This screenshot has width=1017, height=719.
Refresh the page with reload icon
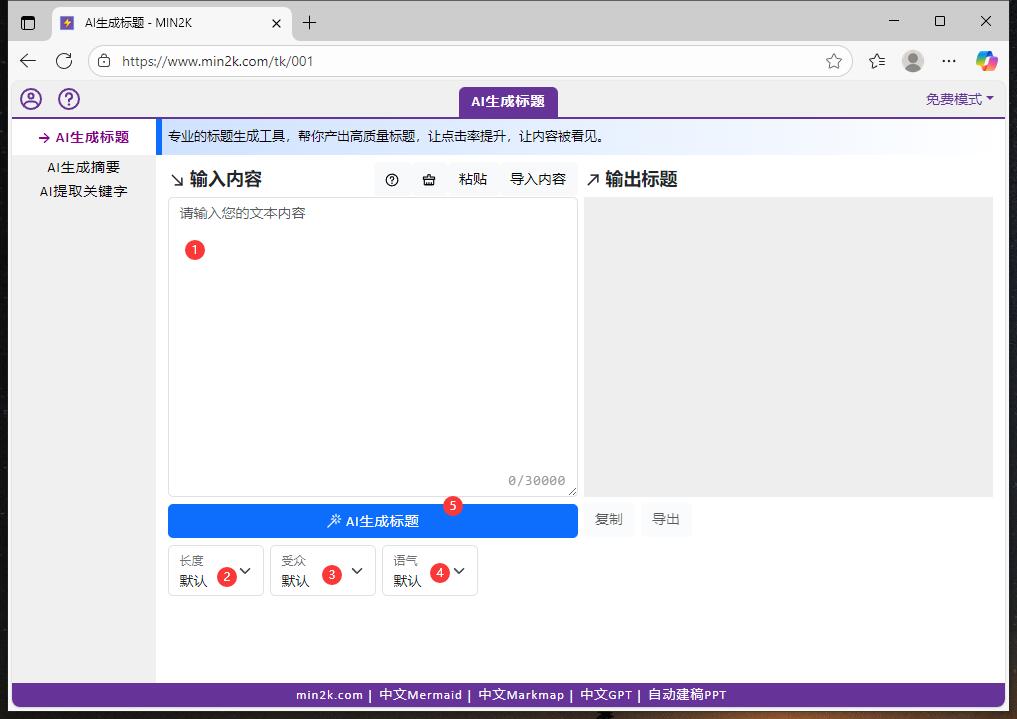(64, 61)
